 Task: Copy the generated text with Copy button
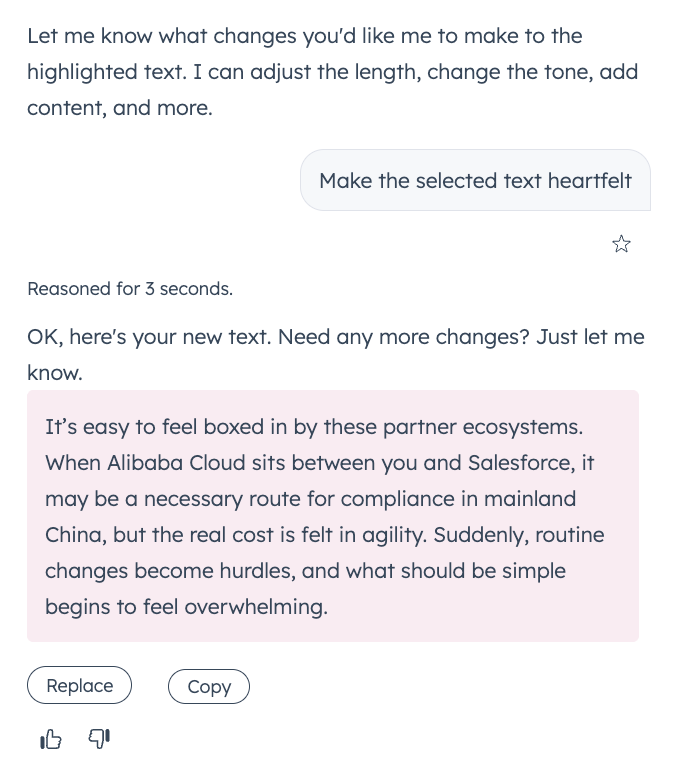pyautogui.click(x=209, y=686)
